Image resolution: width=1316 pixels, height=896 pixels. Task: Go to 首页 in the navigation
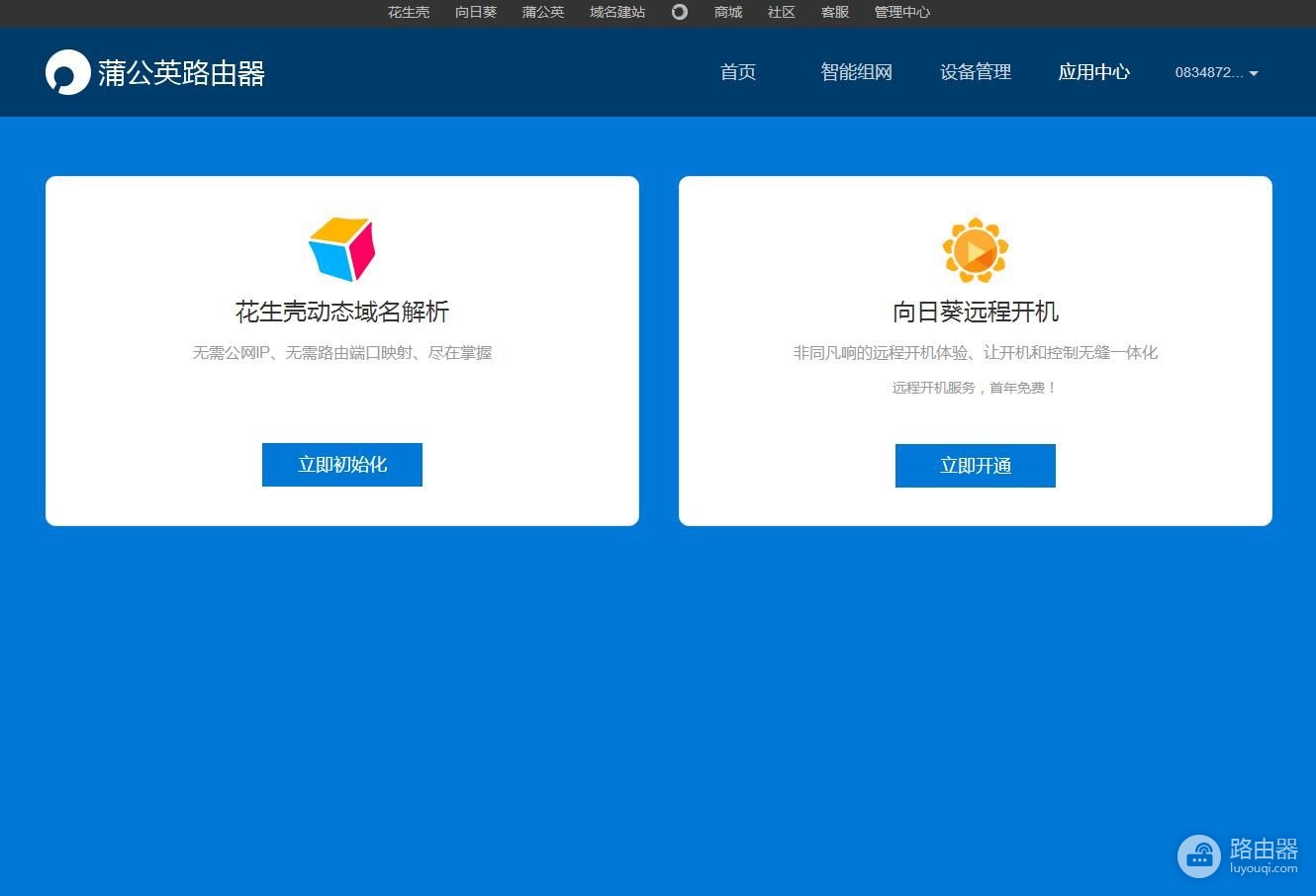pyautogui.click(x=738, y=72)
